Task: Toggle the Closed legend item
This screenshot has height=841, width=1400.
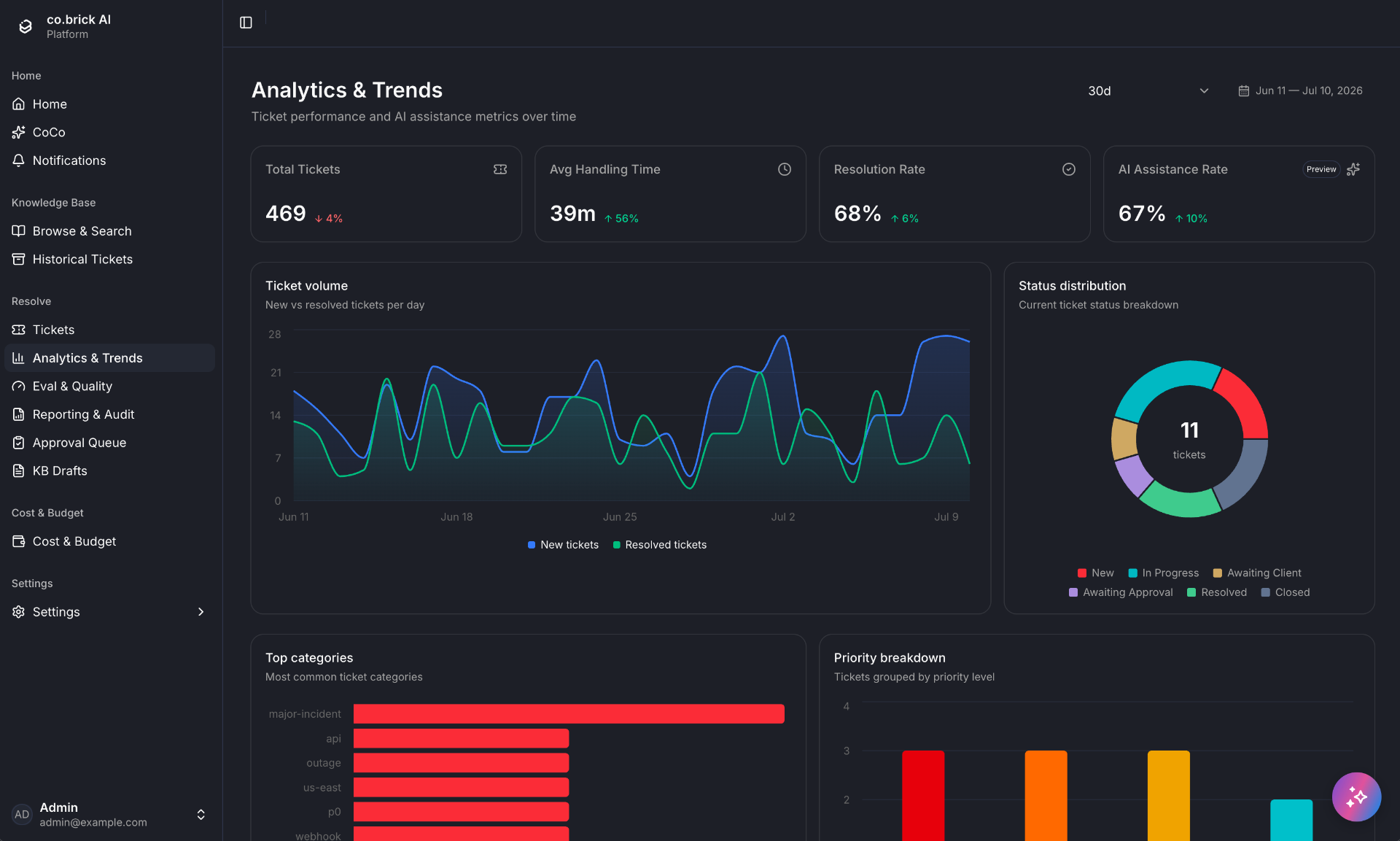Action: 1286,592
